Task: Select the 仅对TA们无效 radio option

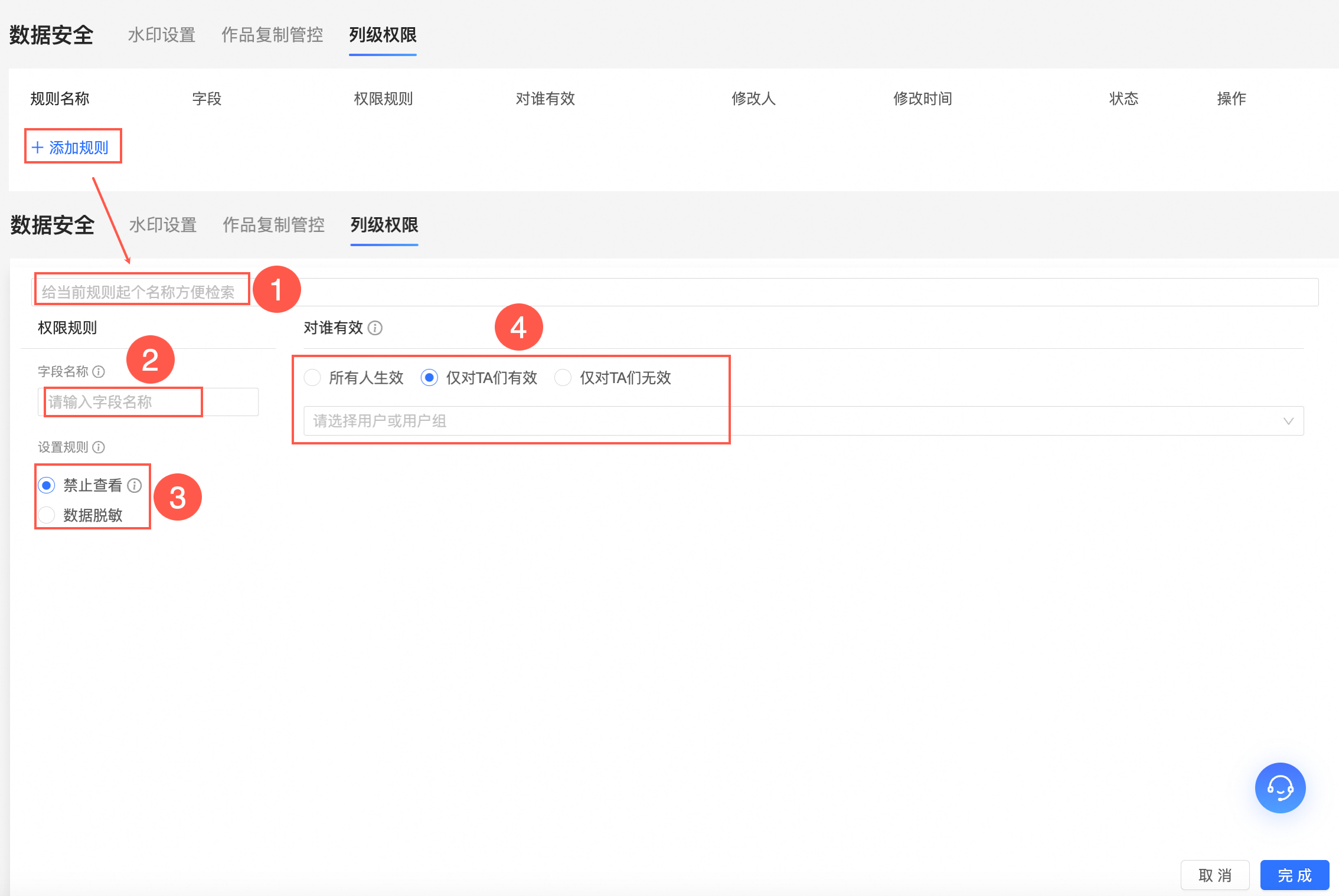Action: [563, 377]
